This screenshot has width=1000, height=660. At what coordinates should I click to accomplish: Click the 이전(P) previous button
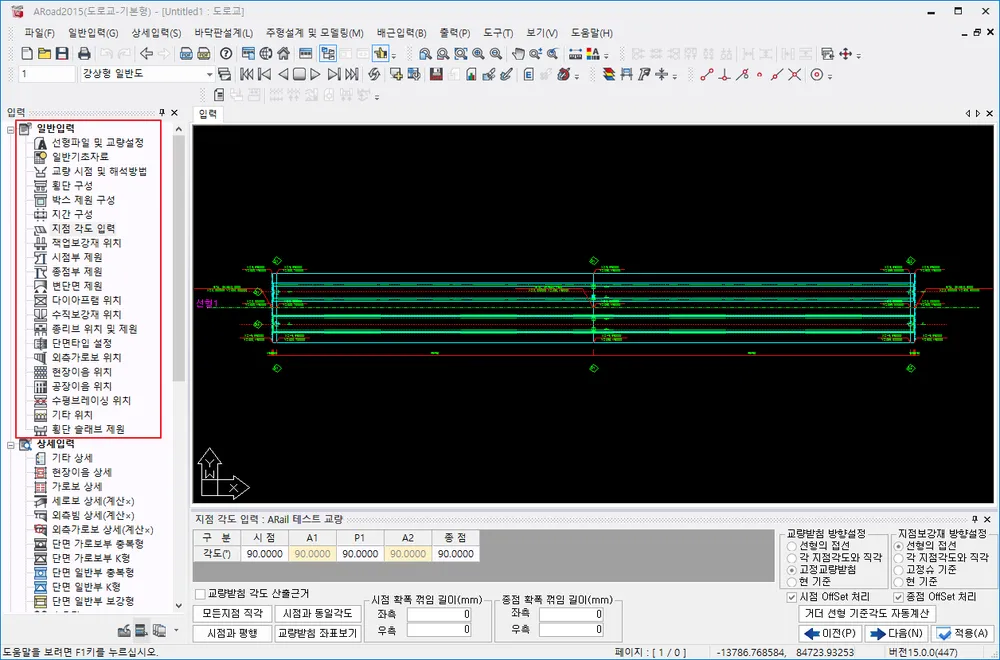tap(830, 633)
